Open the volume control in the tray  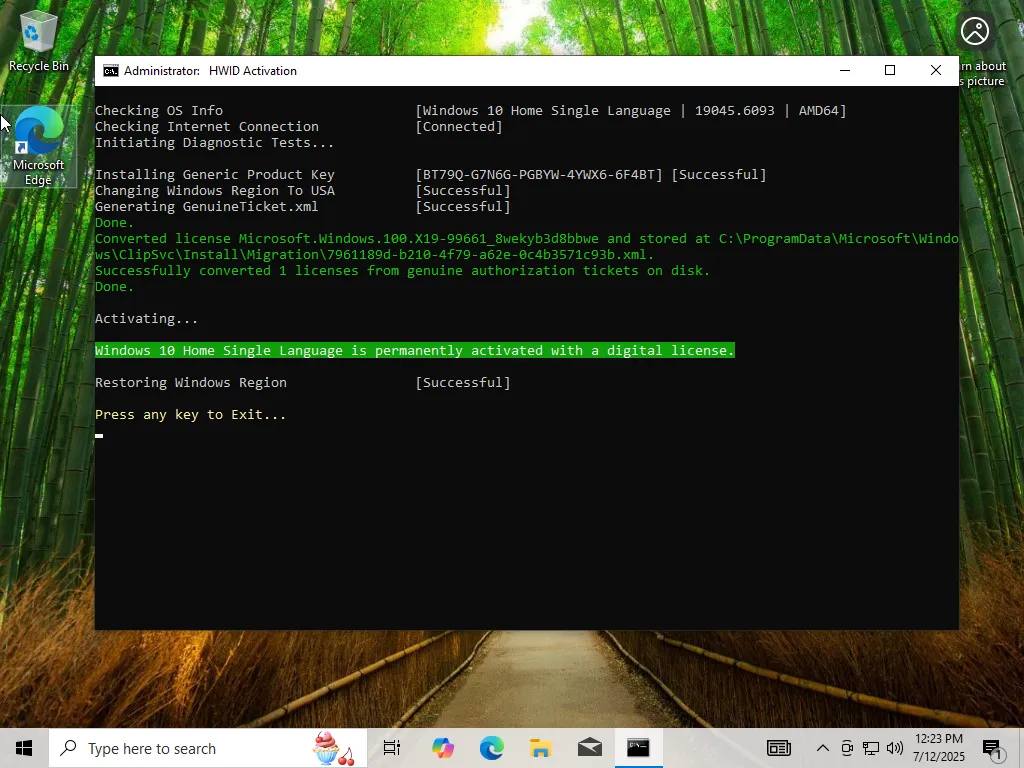pos(895,748)
